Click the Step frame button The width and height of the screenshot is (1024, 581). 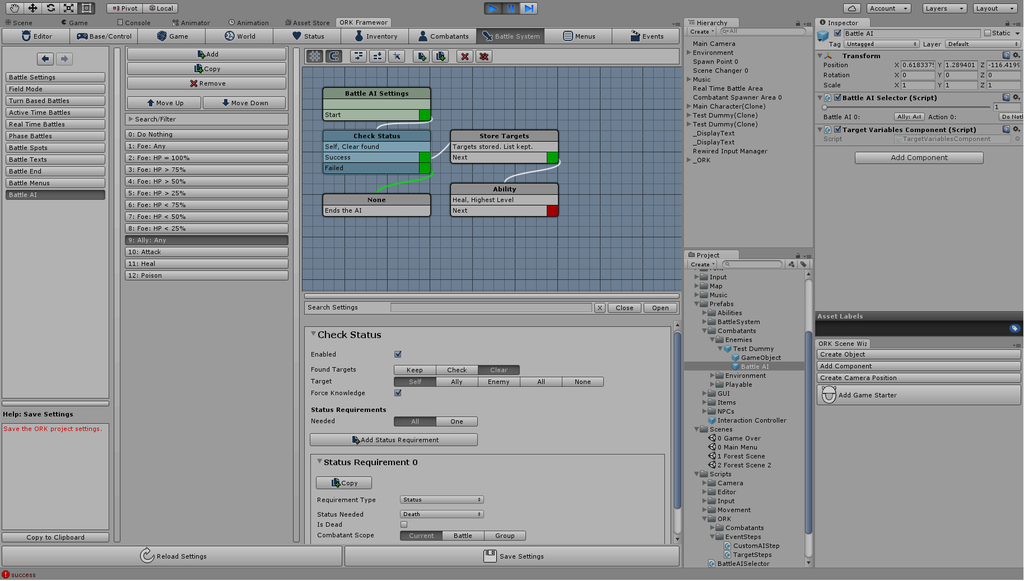coord(529,8)
